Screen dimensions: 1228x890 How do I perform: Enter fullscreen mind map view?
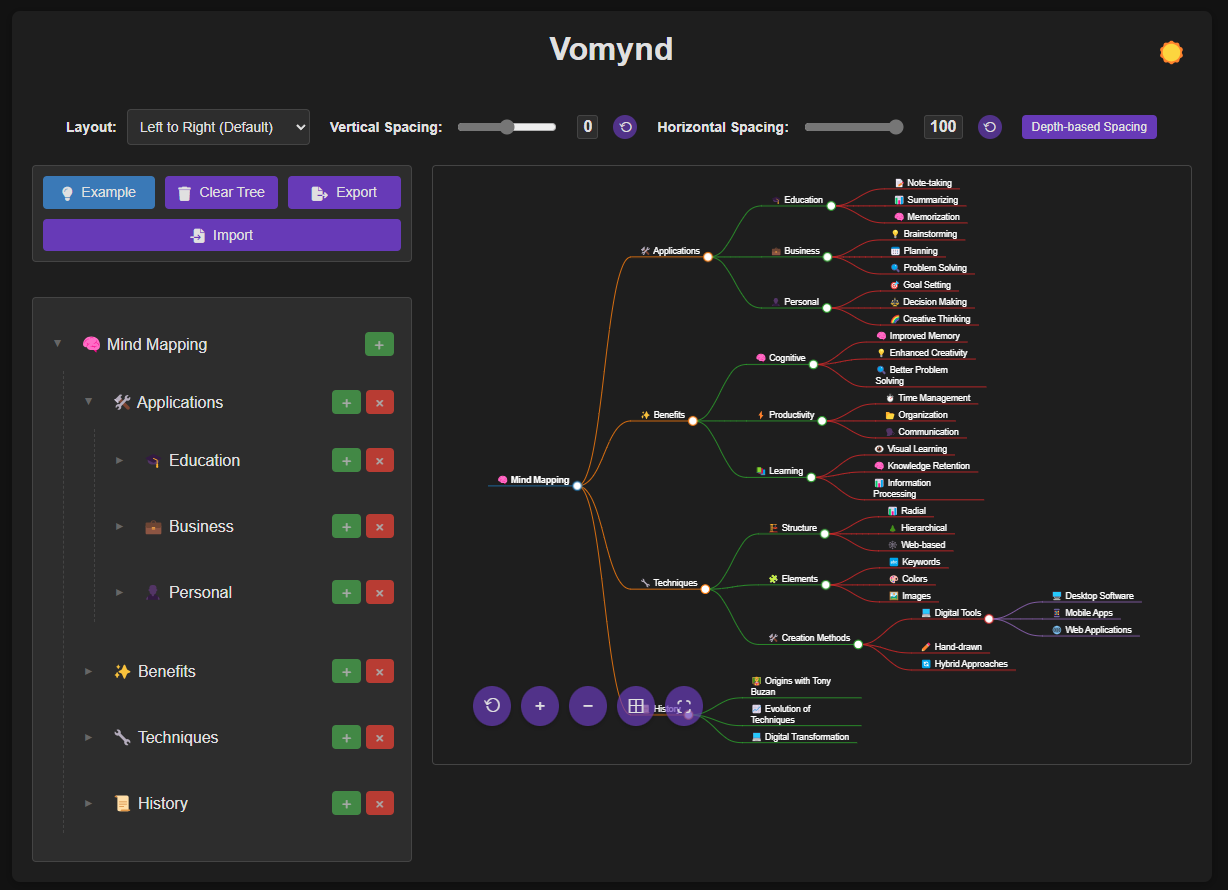click(x=684, y=706)
